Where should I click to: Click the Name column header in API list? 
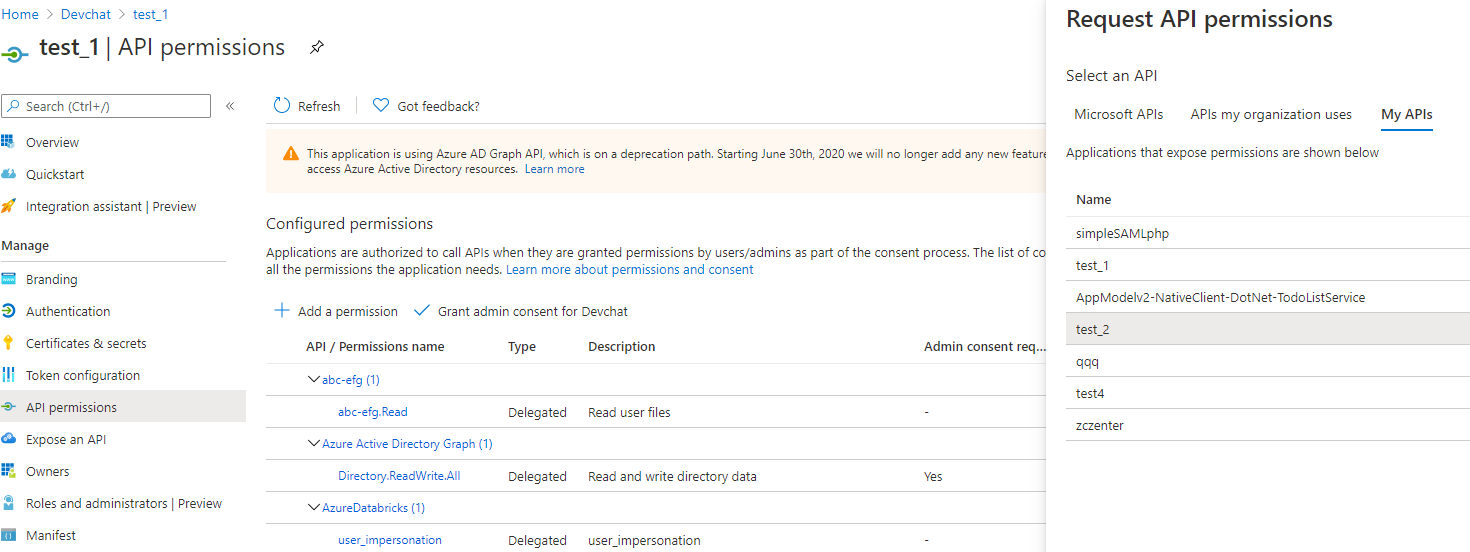[1094, 200]
